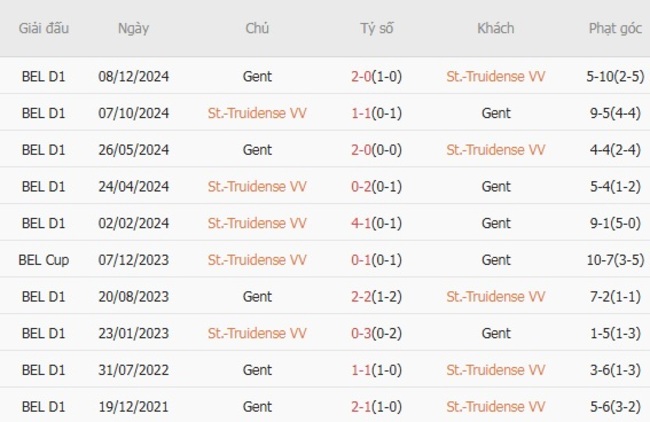Image resolution: width=650 pixels, height=422 pixels.
Task: Click the 10-7(3-5) corner kicks value
Action: click(x=615, y=260)
